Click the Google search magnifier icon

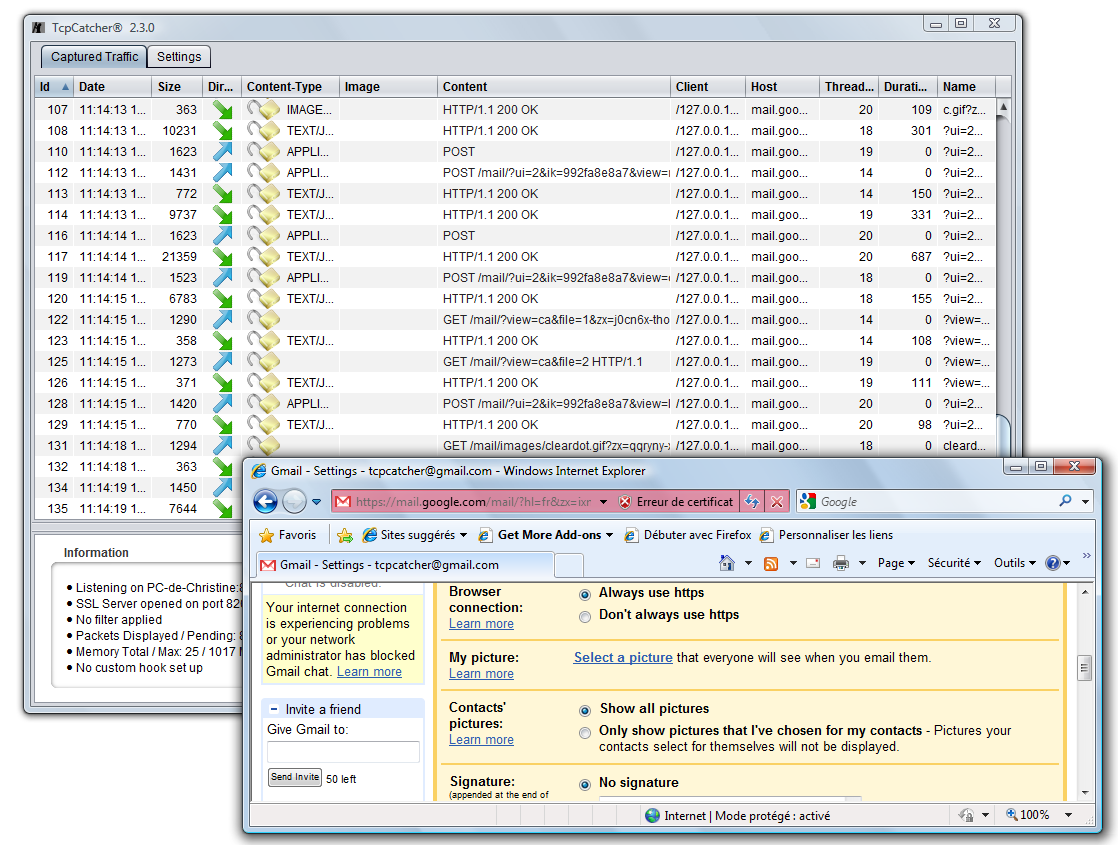coord(1065,501)
